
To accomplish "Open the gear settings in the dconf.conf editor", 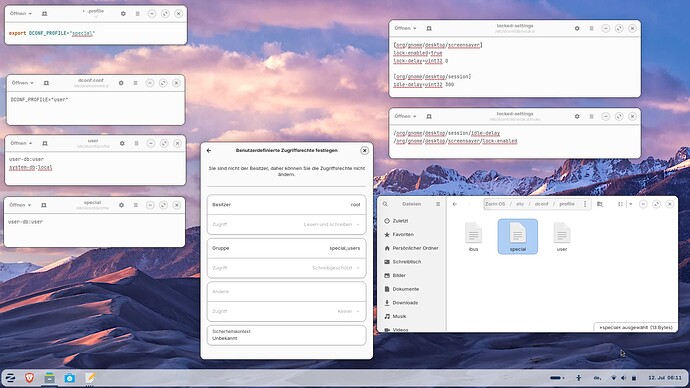I will (121, 83).
